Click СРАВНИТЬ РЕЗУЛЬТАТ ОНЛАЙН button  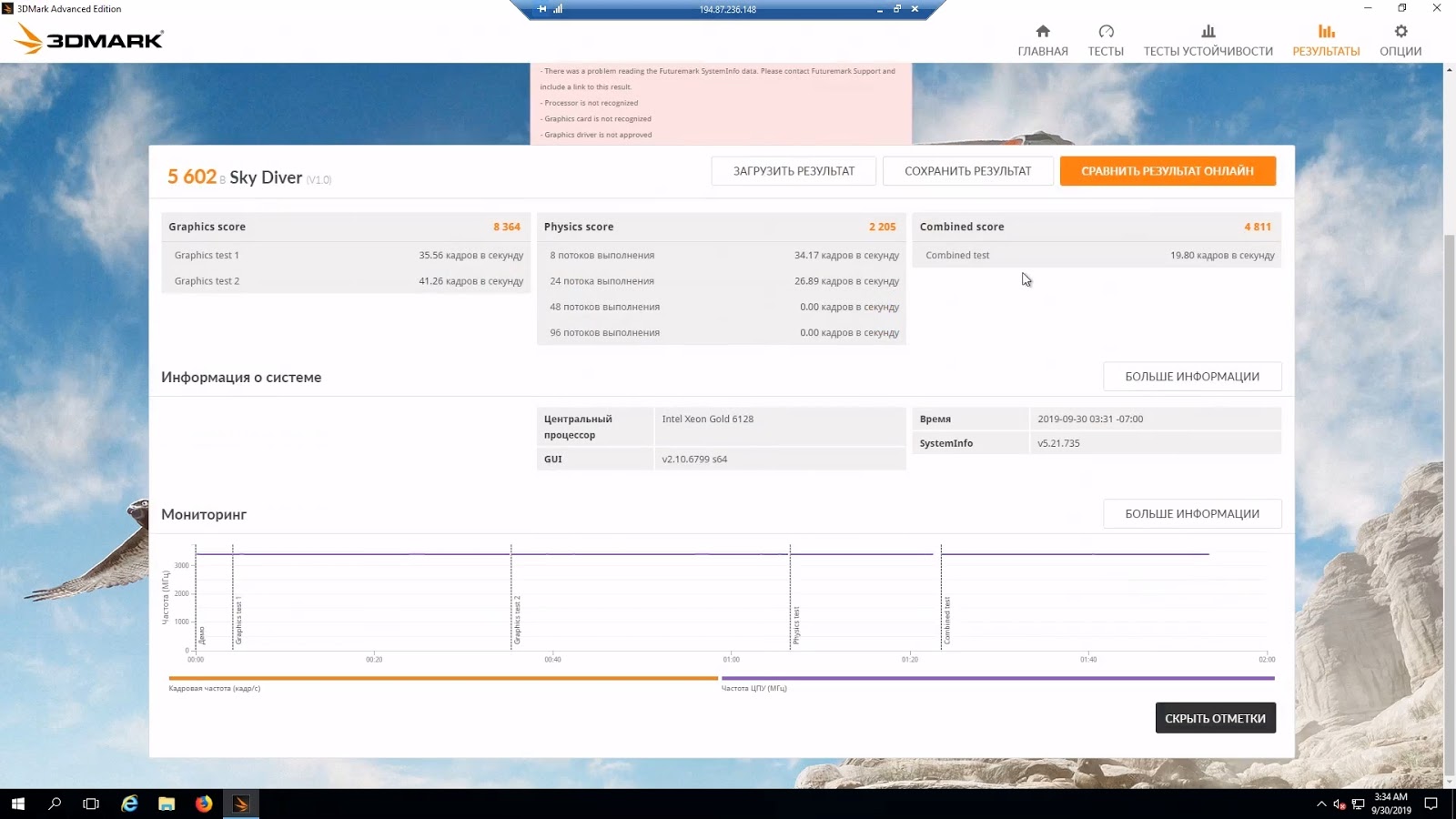click(x=1168, y=171)
